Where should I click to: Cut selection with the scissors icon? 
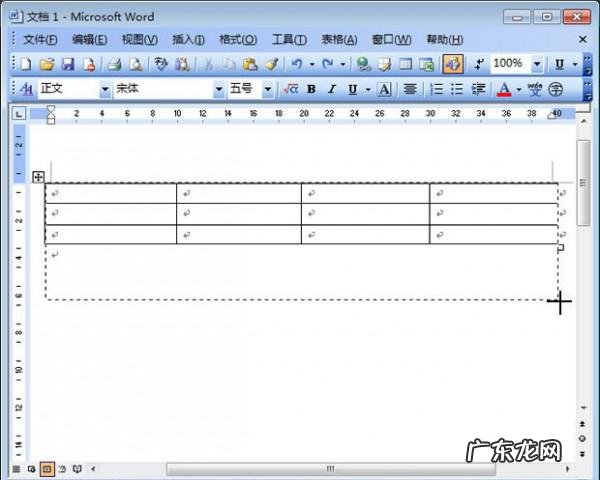[x=208, y=64]
